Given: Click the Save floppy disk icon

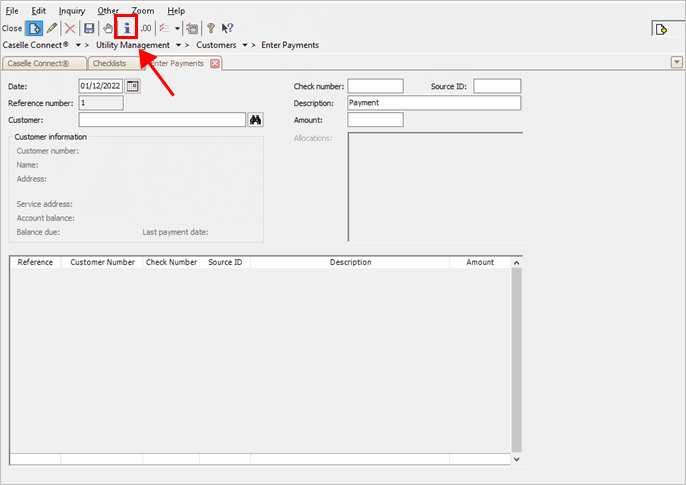Looking at the screenshot, I should click(x=90, y=28).
